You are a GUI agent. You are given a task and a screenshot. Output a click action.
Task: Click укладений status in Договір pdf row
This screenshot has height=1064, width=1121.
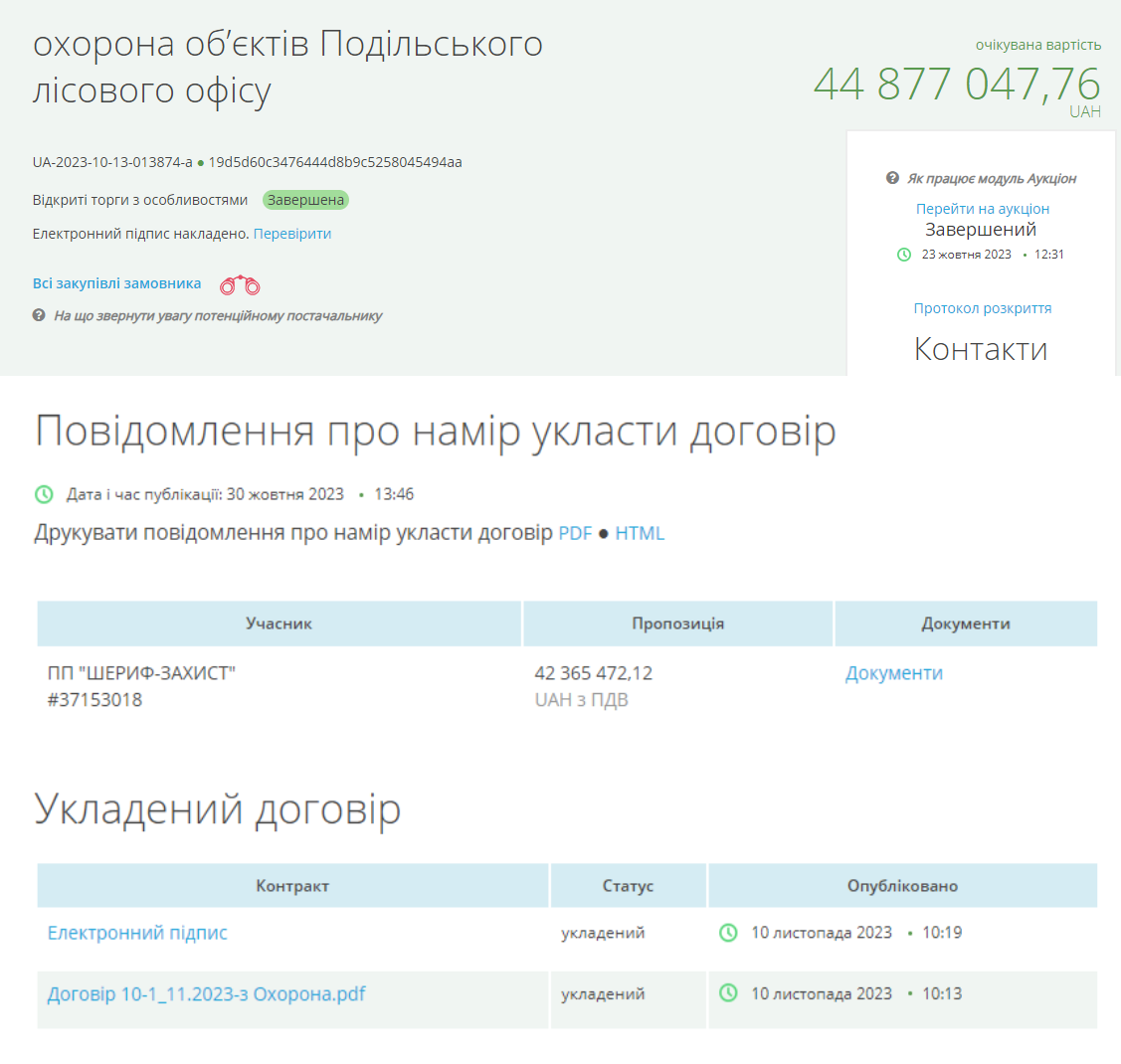(x=603, y=994)
